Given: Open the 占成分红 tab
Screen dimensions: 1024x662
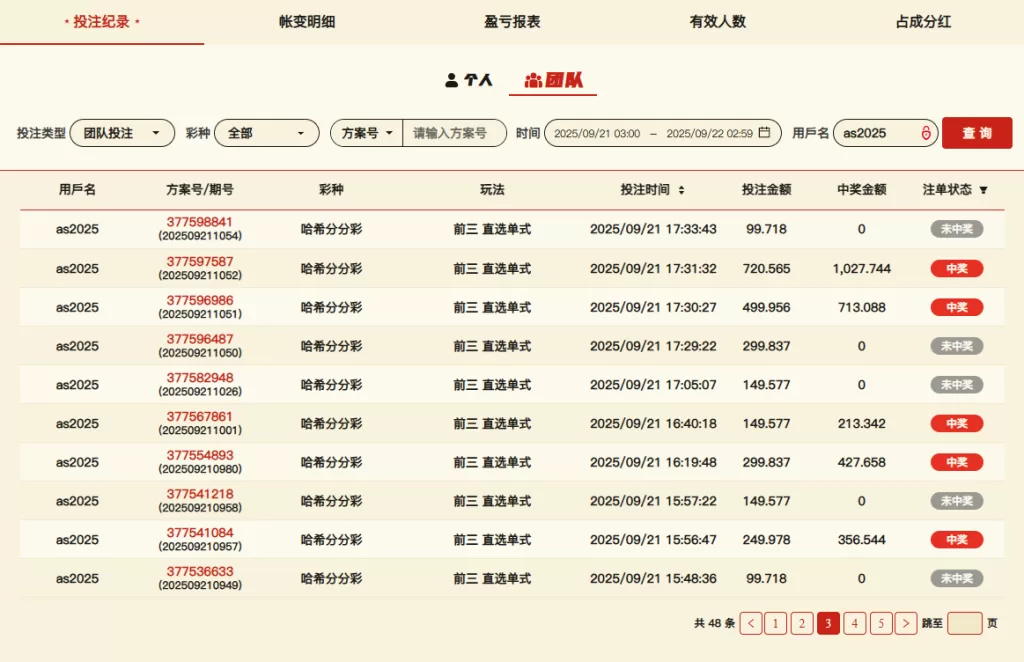Looking at the screenshot, I should click(922, 21).
